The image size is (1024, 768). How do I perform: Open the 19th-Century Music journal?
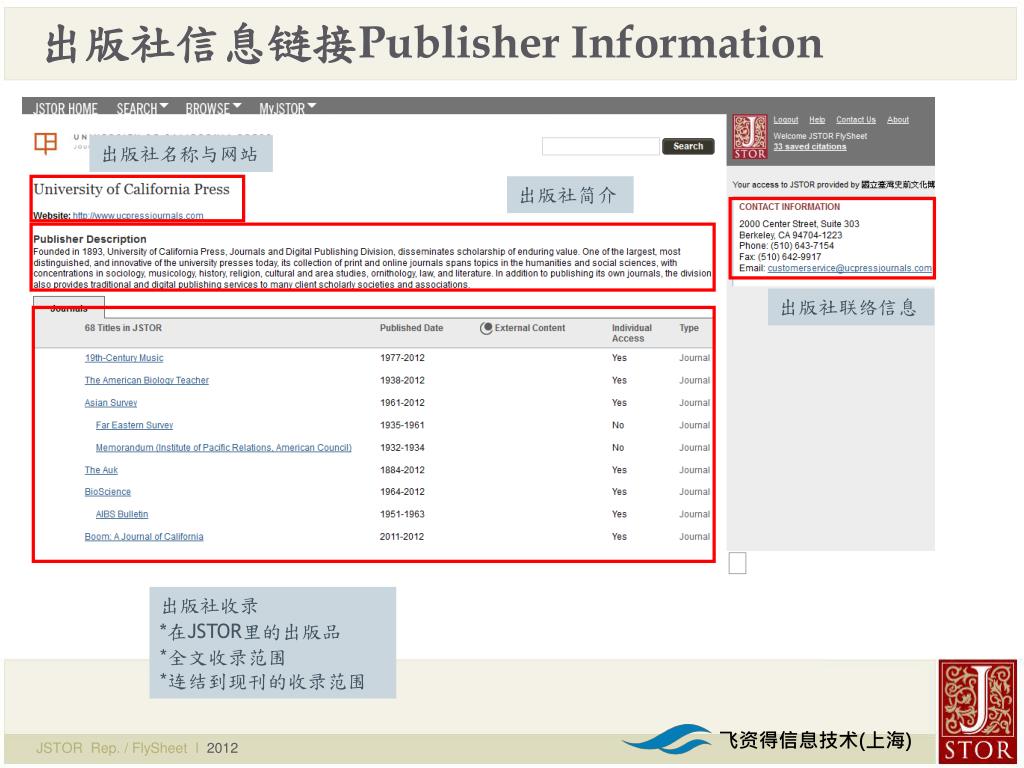[124, 358]
